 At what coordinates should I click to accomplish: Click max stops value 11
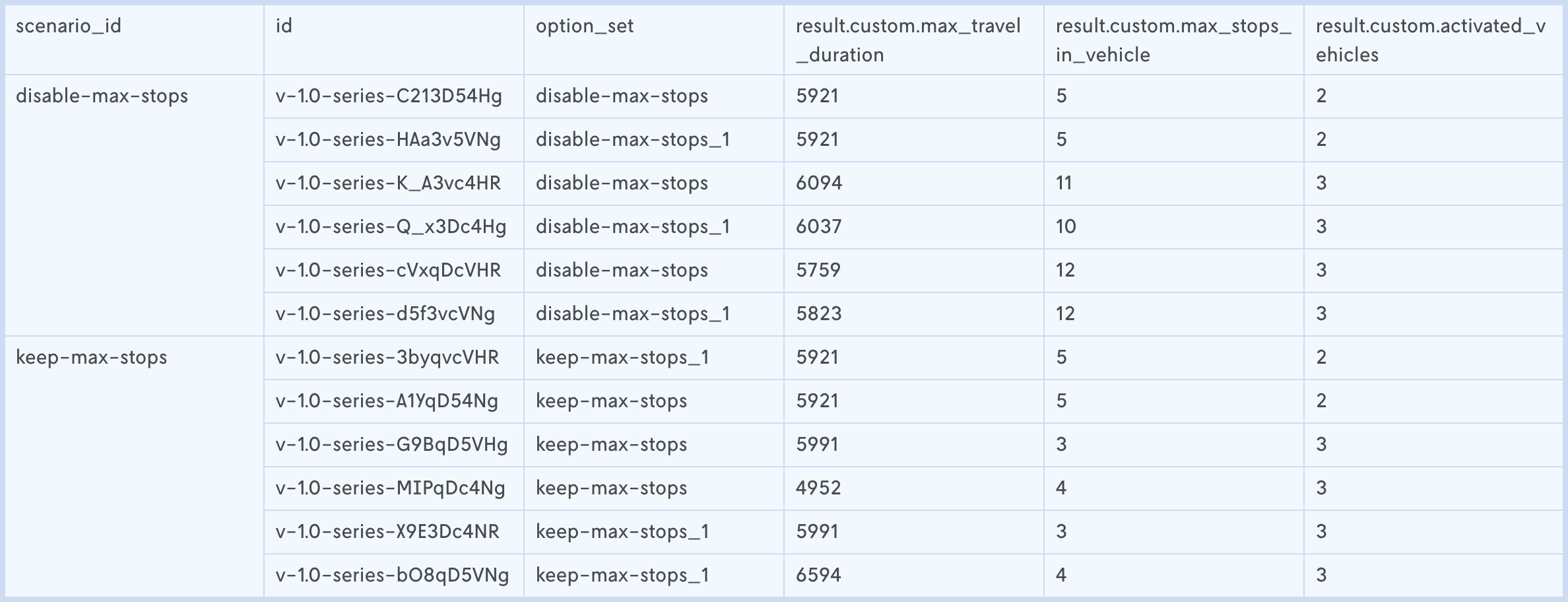click(1064, 184)
